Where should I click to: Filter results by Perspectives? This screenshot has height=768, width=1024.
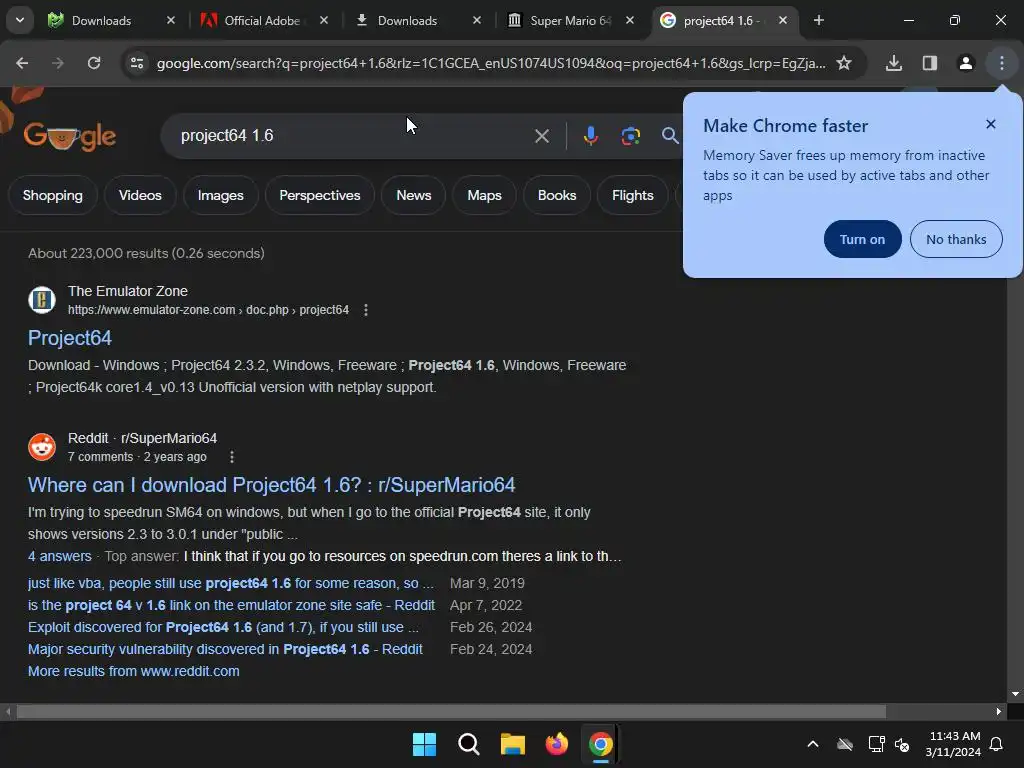point(319,195)
